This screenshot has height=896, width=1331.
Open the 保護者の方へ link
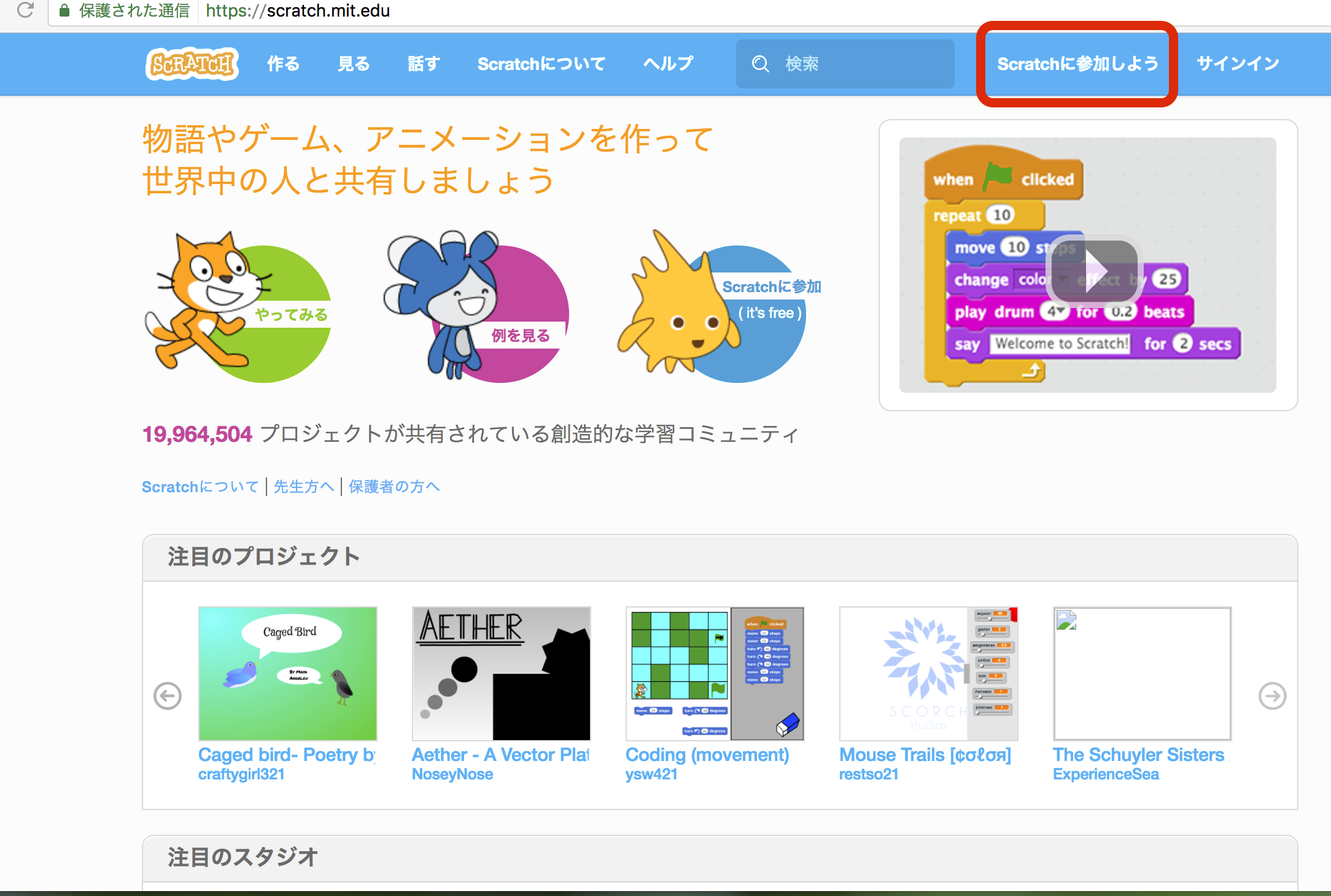394,487
